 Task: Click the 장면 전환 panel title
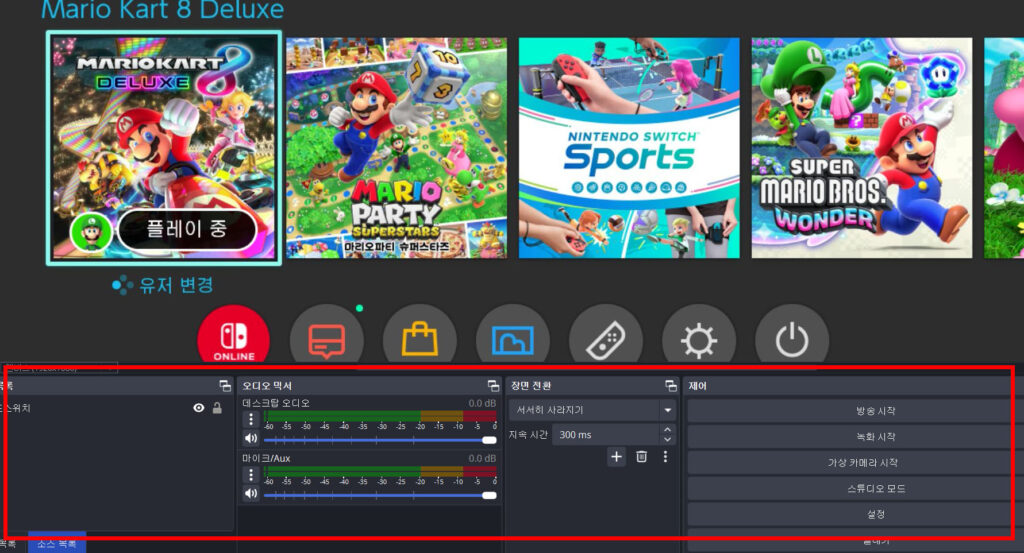tap(531, 386)
